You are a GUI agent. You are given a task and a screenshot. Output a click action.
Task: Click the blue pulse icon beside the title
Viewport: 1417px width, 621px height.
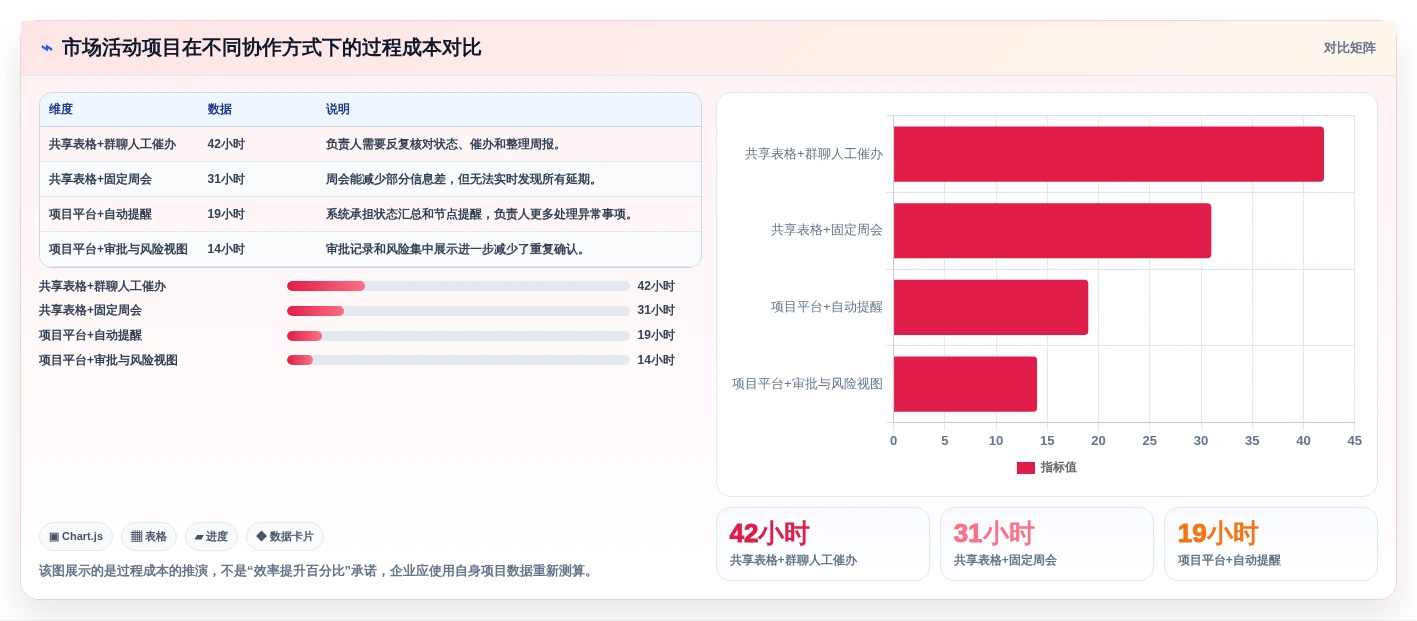click(47, 48)
